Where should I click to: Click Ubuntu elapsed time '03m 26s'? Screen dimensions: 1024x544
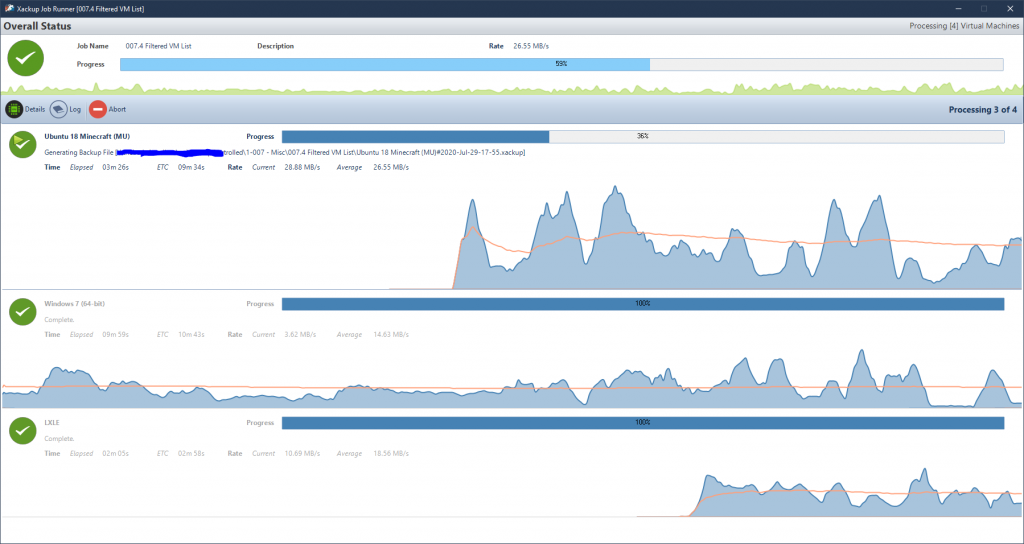pyautogui.click(x=115, y=167)
